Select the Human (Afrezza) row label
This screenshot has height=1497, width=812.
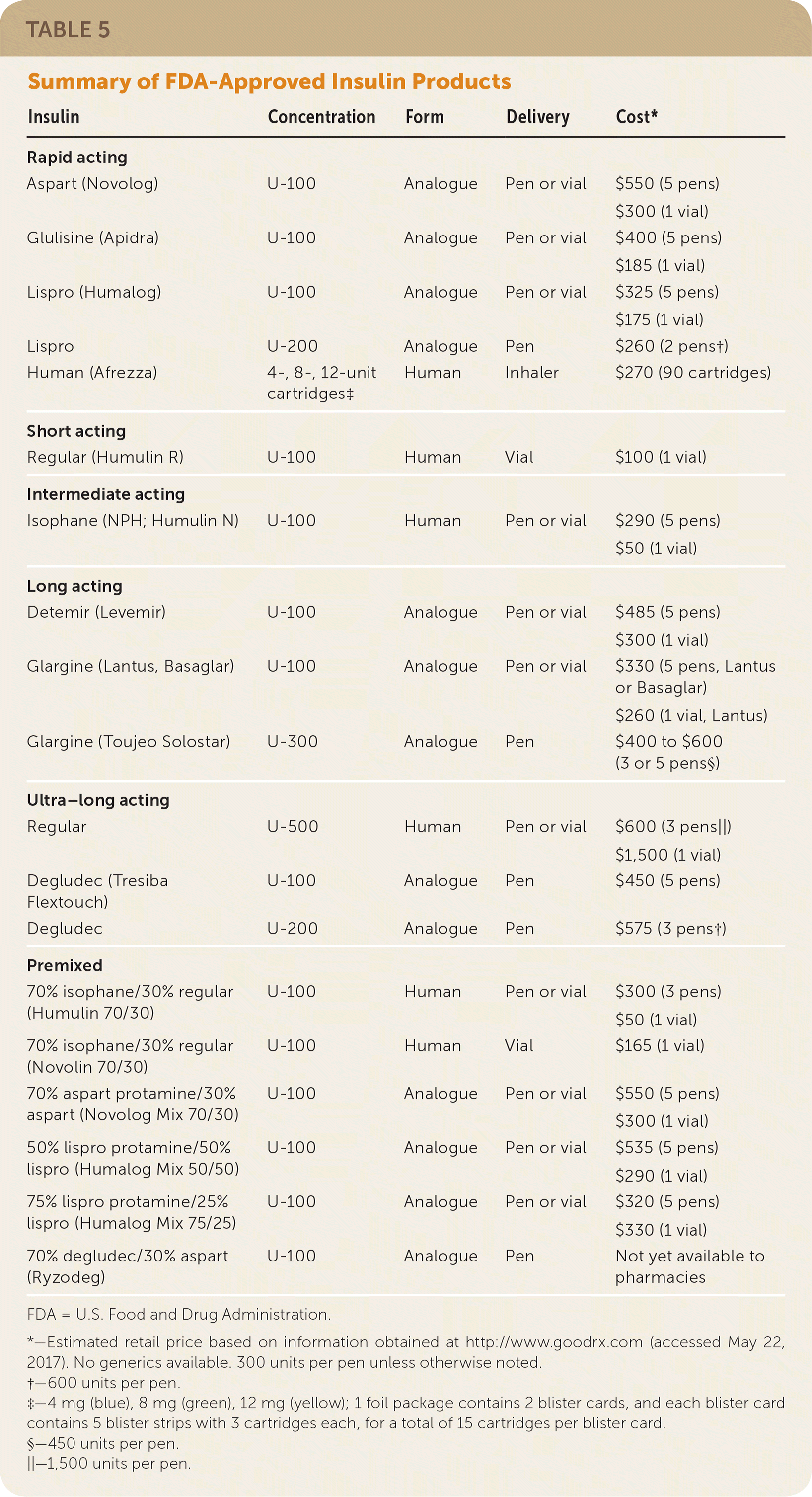coord(92,373)
